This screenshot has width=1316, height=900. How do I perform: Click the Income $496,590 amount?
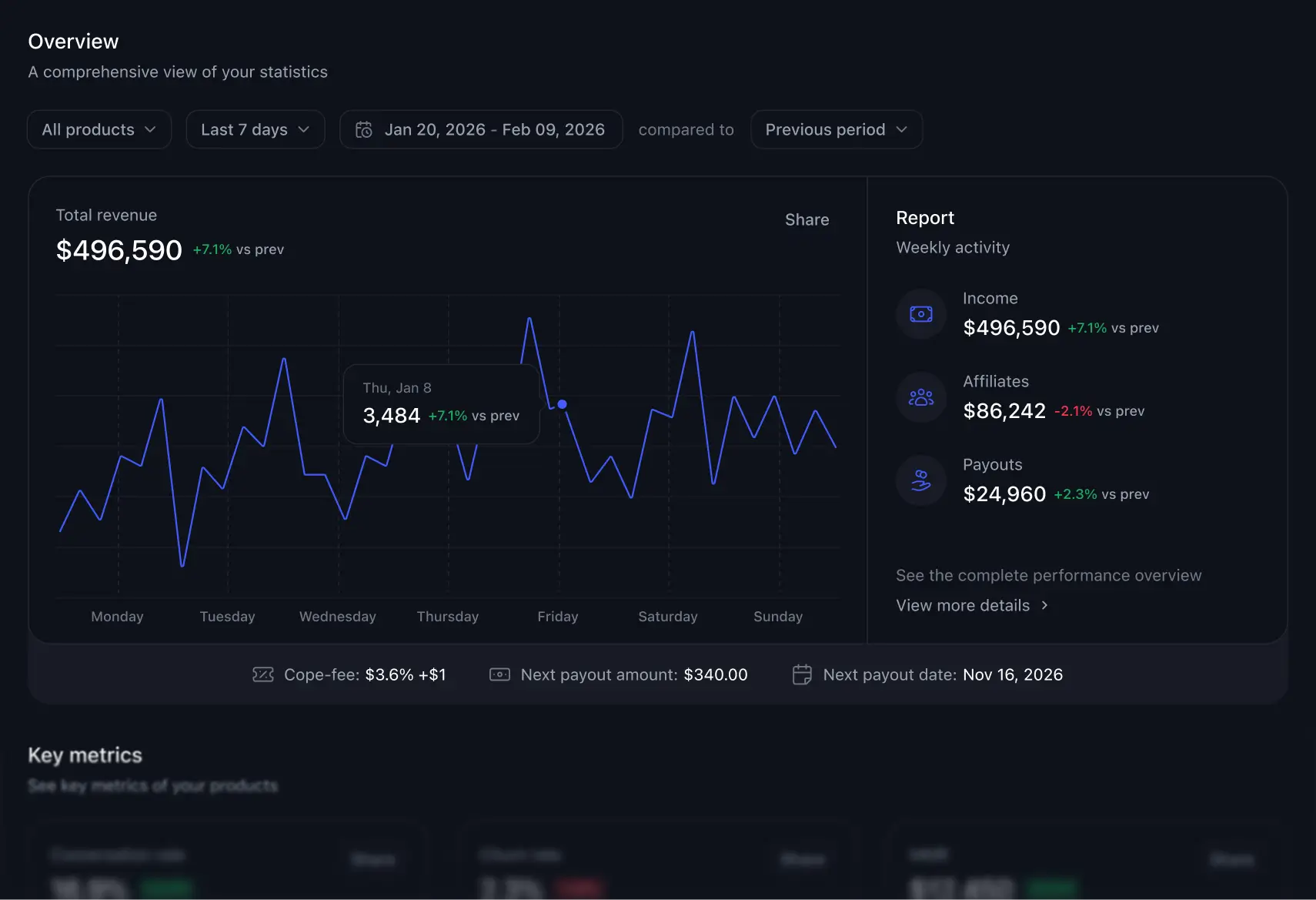(x=1011, y=328)
